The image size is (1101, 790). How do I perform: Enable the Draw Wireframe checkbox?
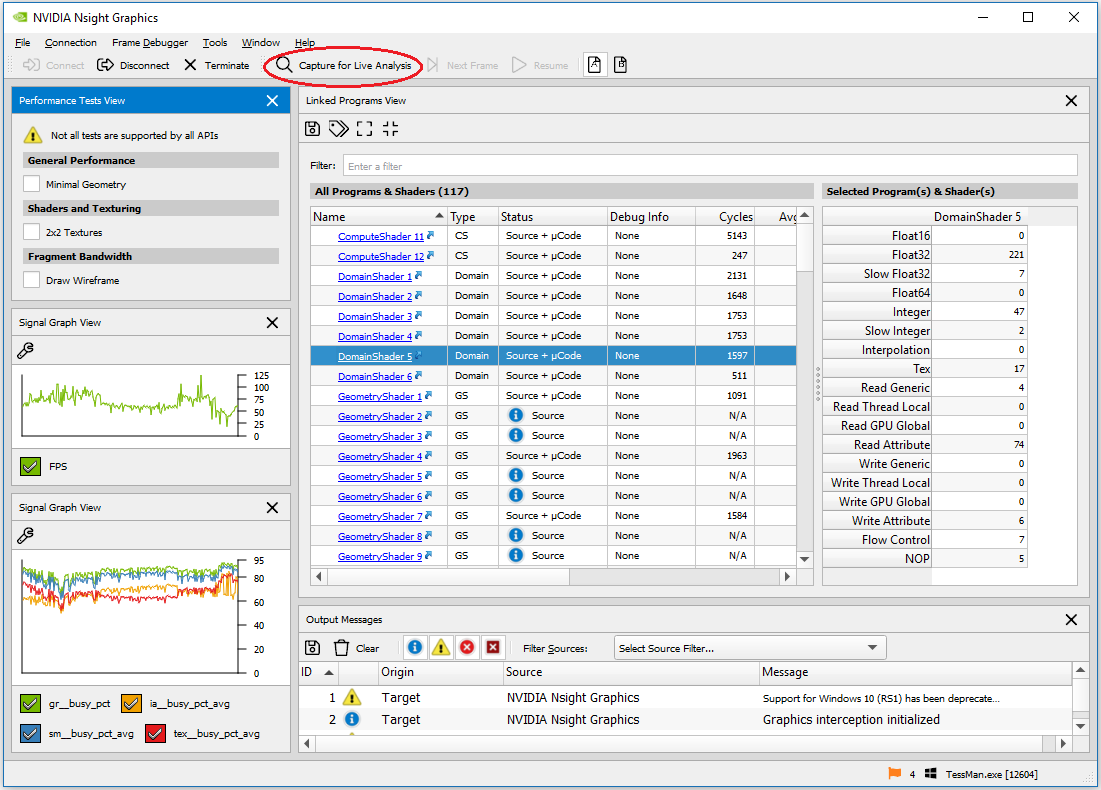pyautogui.click(x=32, y=280)
